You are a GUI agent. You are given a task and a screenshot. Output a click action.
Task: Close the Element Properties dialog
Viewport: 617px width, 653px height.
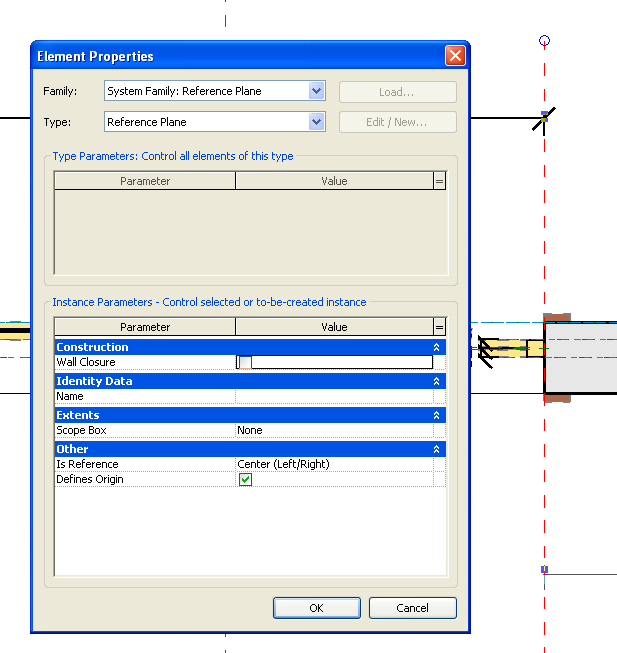(455, 56)
